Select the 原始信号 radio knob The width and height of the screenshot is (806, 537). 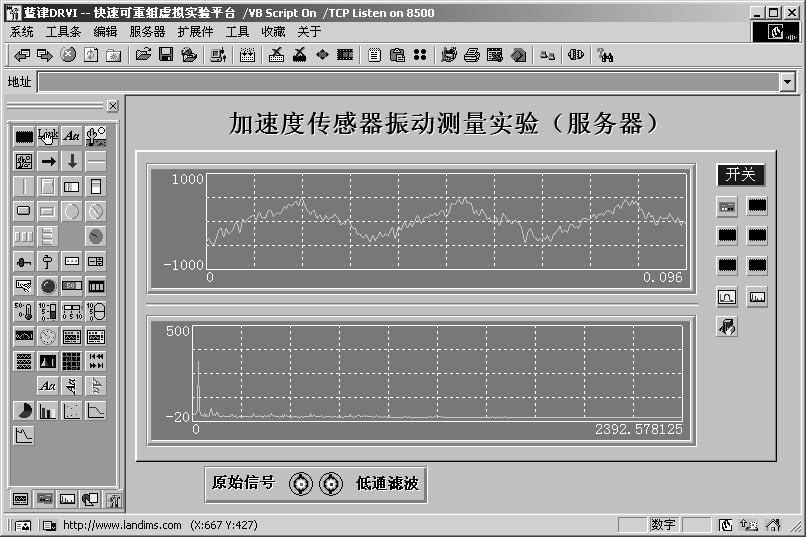(x=301, y=484)
